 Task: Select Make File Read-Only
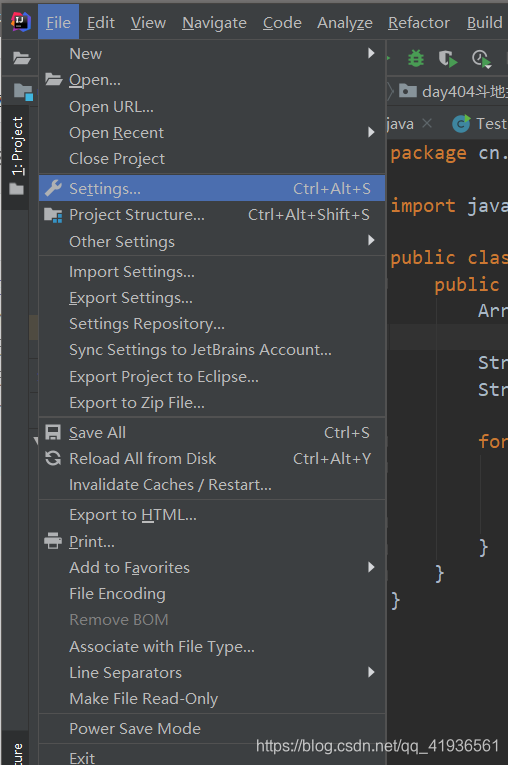point(212,699)
